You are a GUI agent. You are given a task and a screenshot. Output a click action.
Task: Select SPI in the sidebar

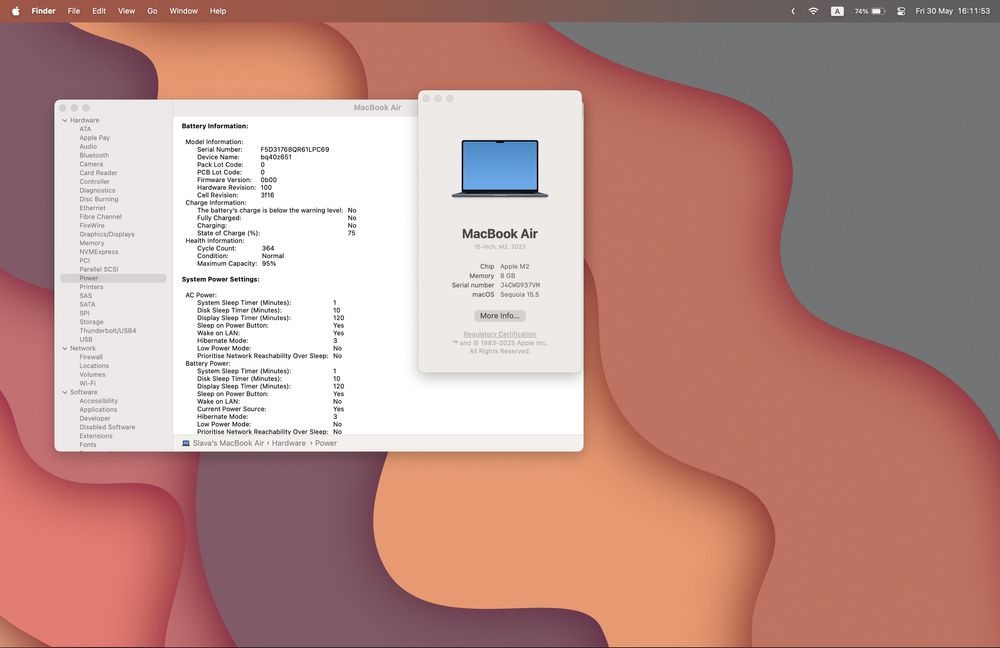pos(84,313)
